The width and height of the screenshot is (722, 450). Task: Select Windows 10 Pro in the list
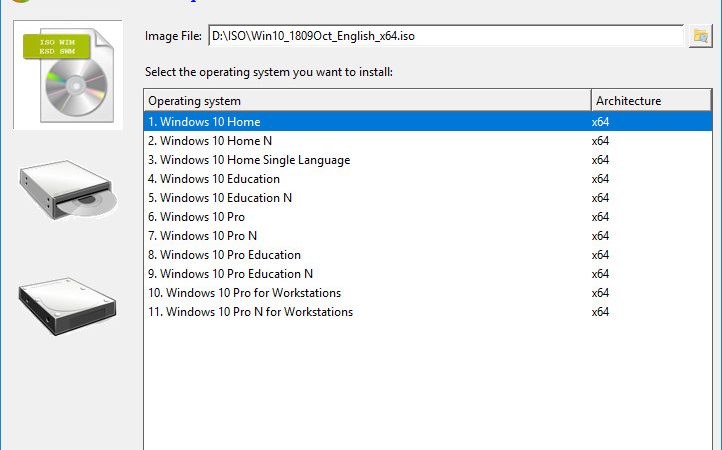click(x=428, y=216)
